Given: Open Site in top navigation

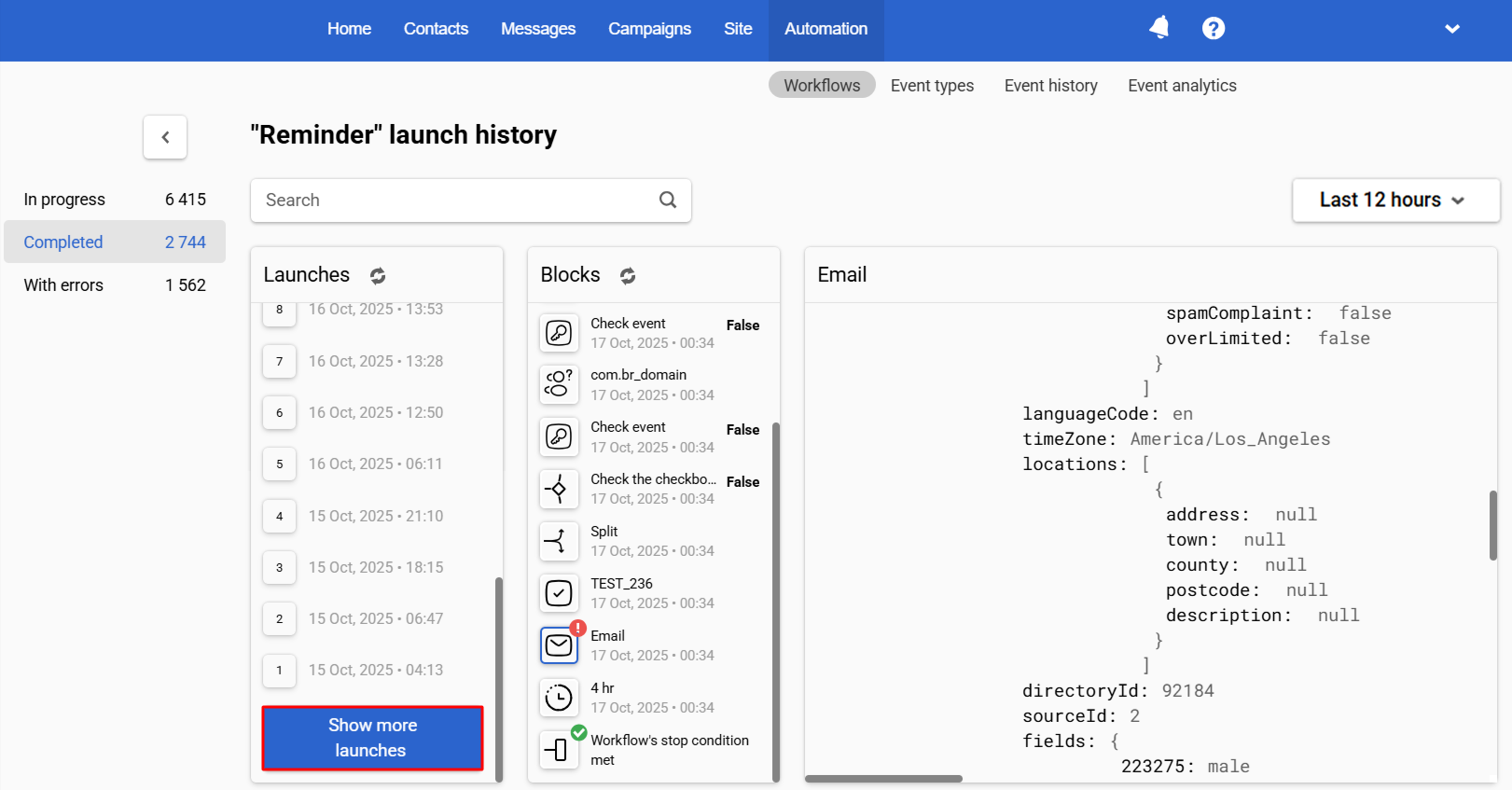Looking at the screenshot, I should pos(738,29).
